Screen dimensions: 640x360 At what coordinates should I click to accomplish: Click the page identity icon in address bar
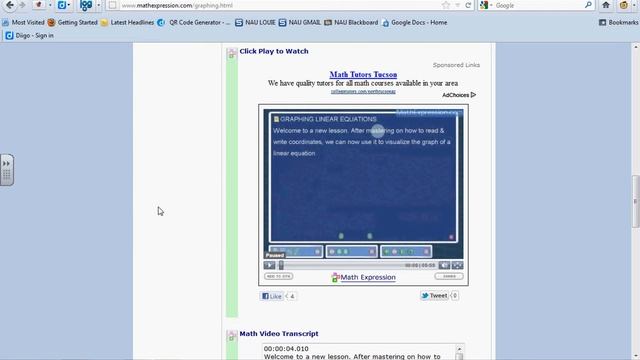click(x=113, y=5)
